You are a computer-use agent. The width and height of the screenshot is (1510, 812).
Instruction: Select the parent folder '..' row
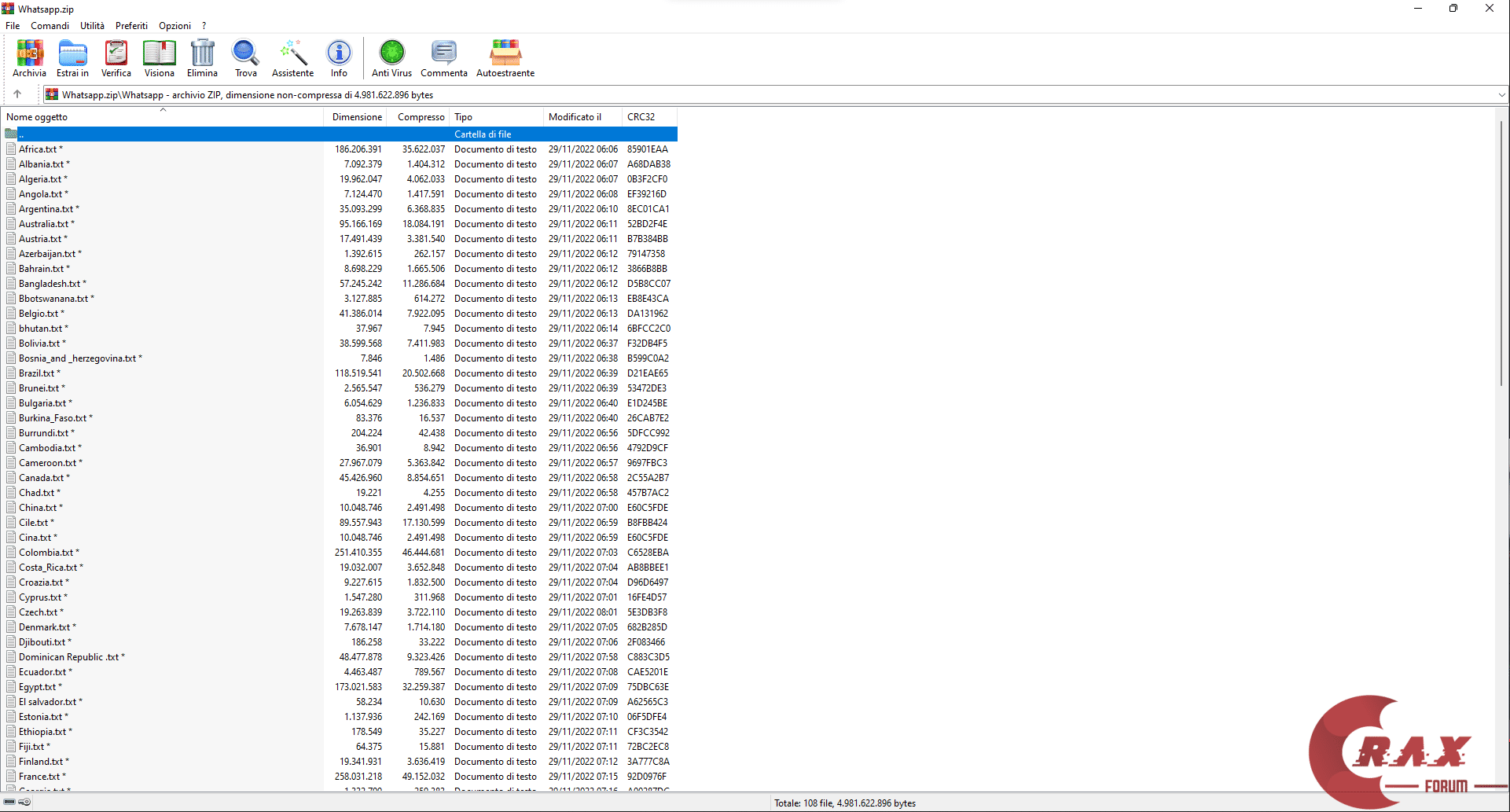tap(340, 134)
